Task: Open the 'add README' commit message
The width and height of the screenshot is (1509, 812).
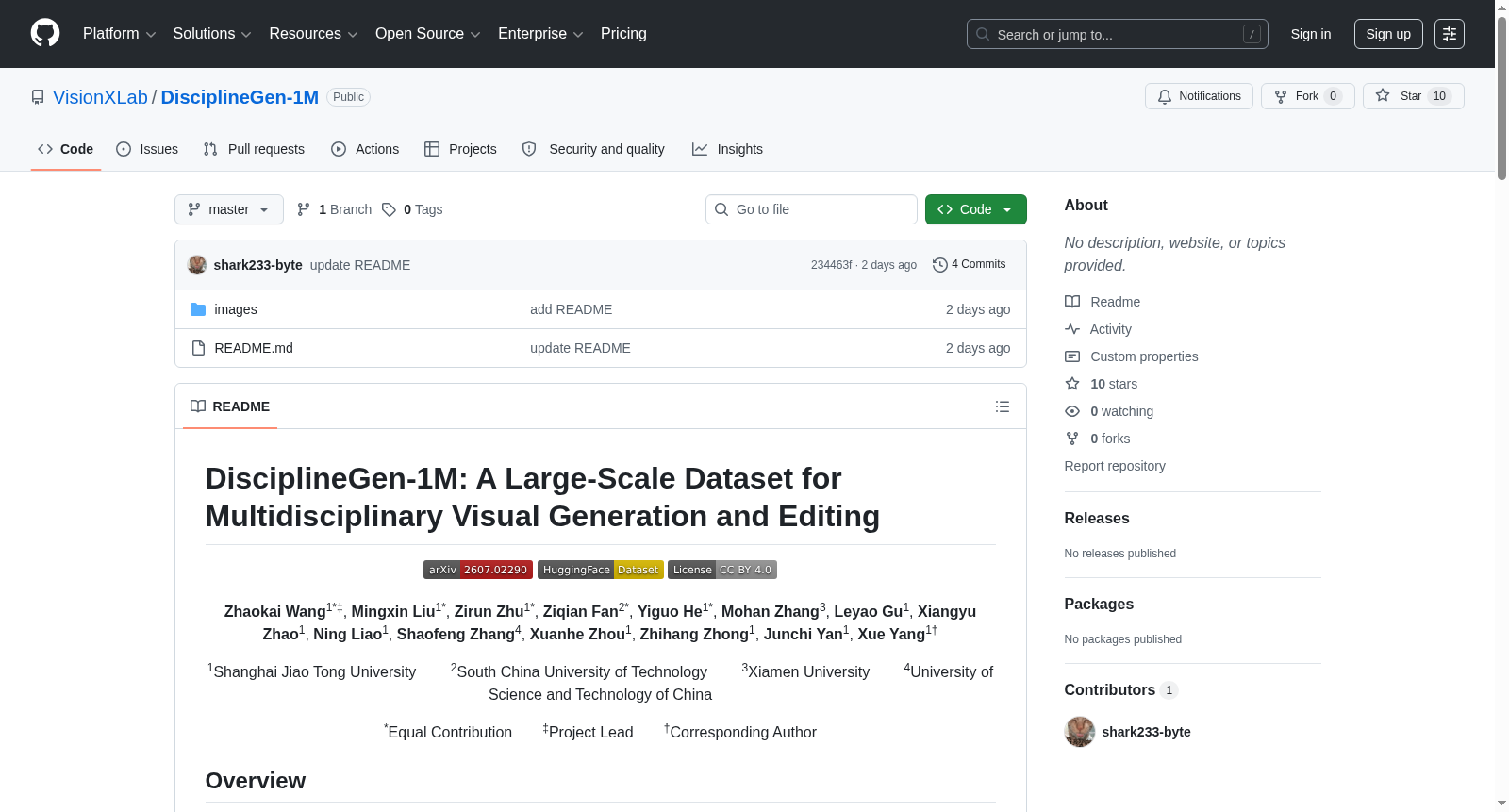Action: [x=571, y=309]
